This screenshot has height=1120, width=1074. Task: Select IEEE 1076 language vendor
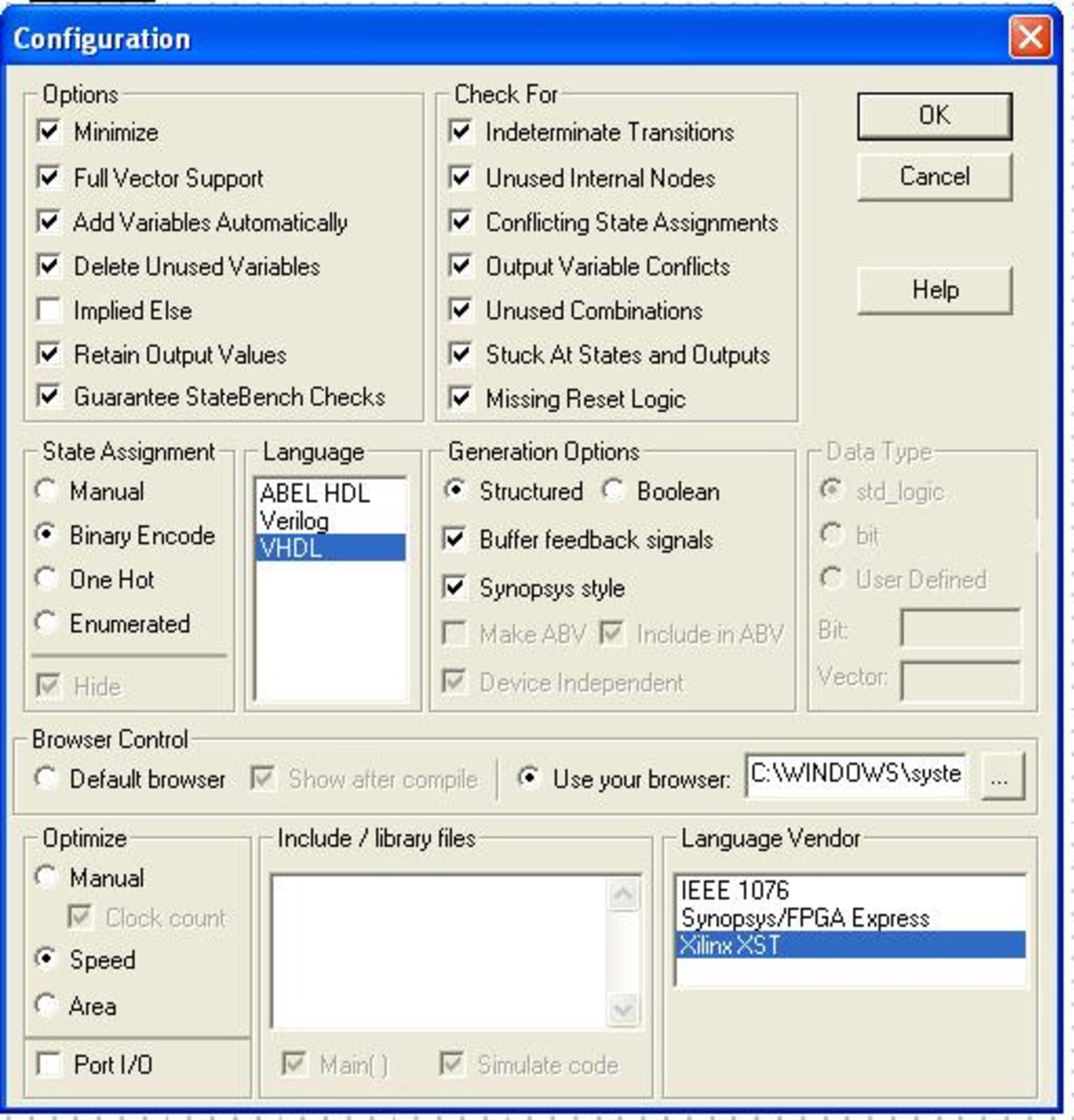click(x=735, y=890)
